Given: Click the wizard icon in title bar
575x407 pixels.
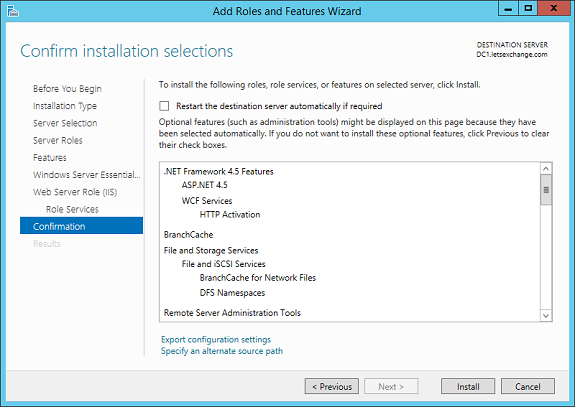Looking at the screenshot, I should pyautogui.click(x=12, y=11).
